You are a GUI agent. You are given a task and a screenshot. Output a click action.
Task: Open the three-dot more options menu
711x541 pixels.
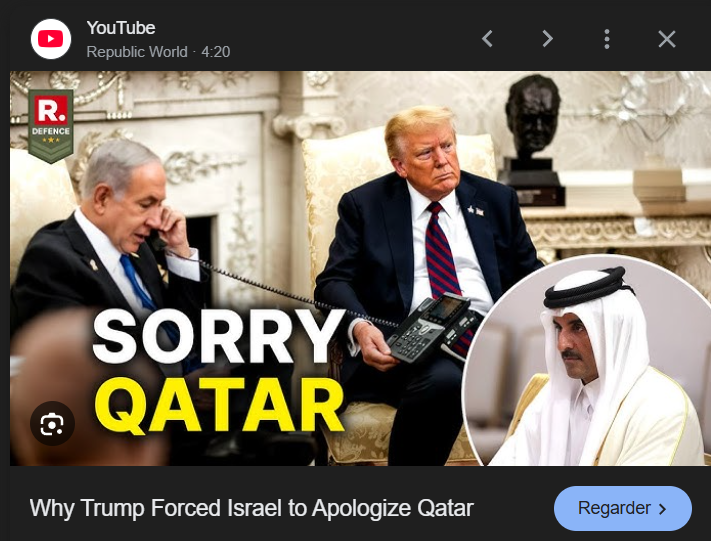[607, 39]
